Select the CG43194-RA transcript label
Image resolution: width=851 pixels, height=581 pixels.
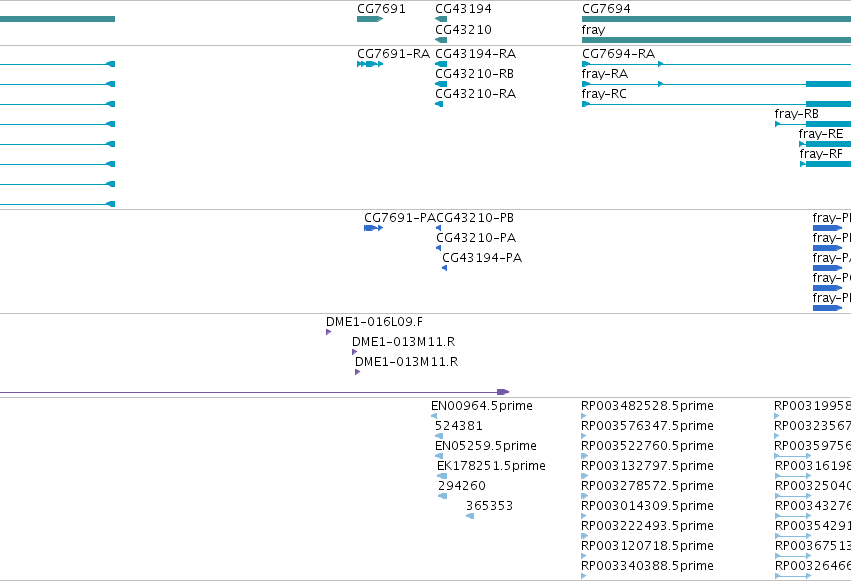pyautogui.click(x=475, y=54)
